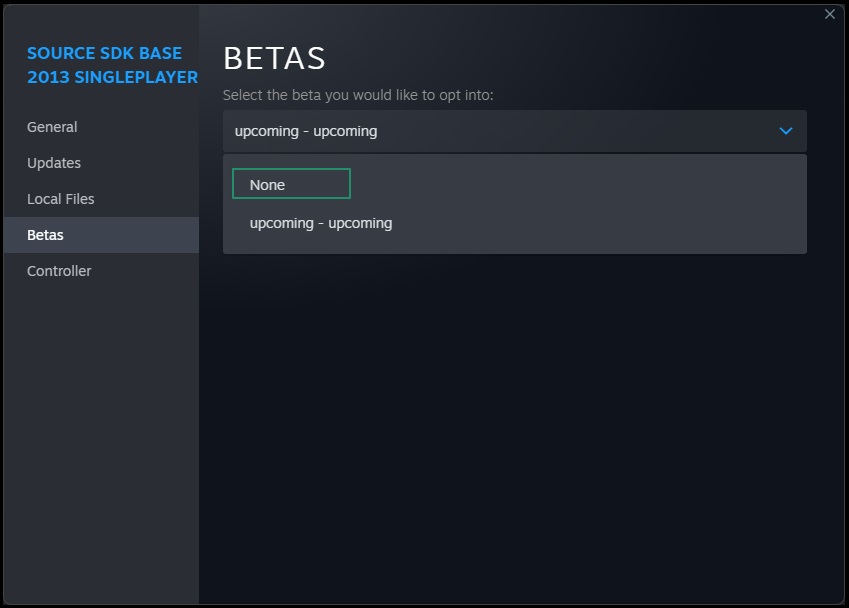Pick the upcoming - upcoming list option

pos(321,223)
